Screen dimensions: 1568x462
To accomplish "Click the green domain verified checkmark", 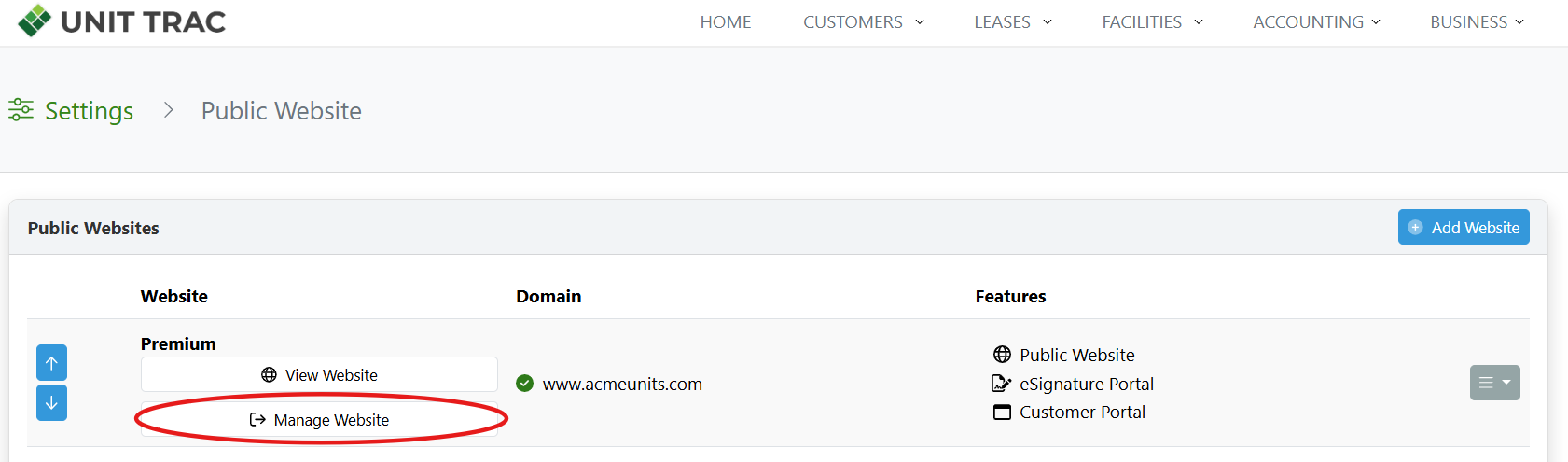I will click(x=524, y=384).
